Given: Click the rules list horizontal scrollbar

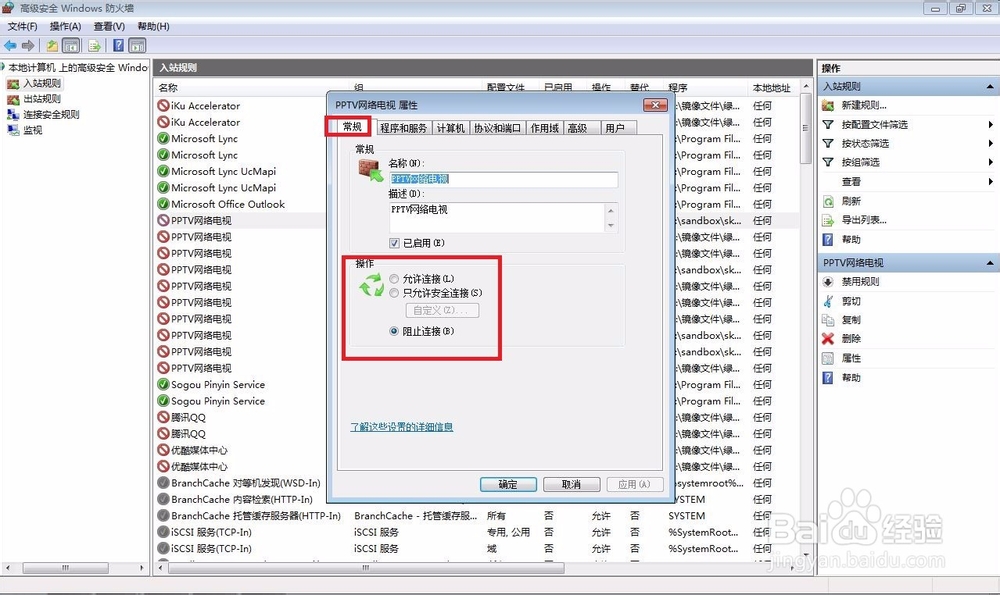Looking at the screenshot, I should [x=365, y=568].
